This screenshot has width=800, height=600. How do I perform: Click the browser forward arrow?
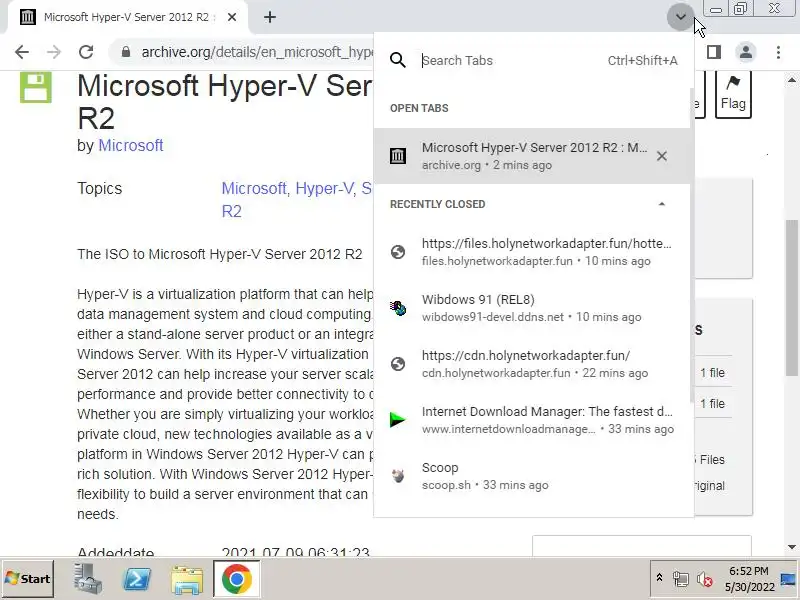click(x=54, y=52)
